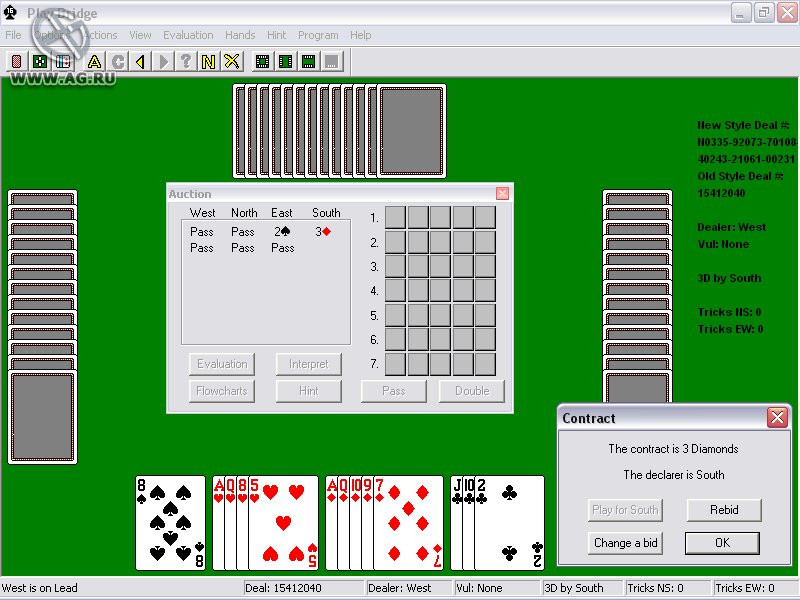
Task: Select the 2 of clubs card
Action: 509,523
